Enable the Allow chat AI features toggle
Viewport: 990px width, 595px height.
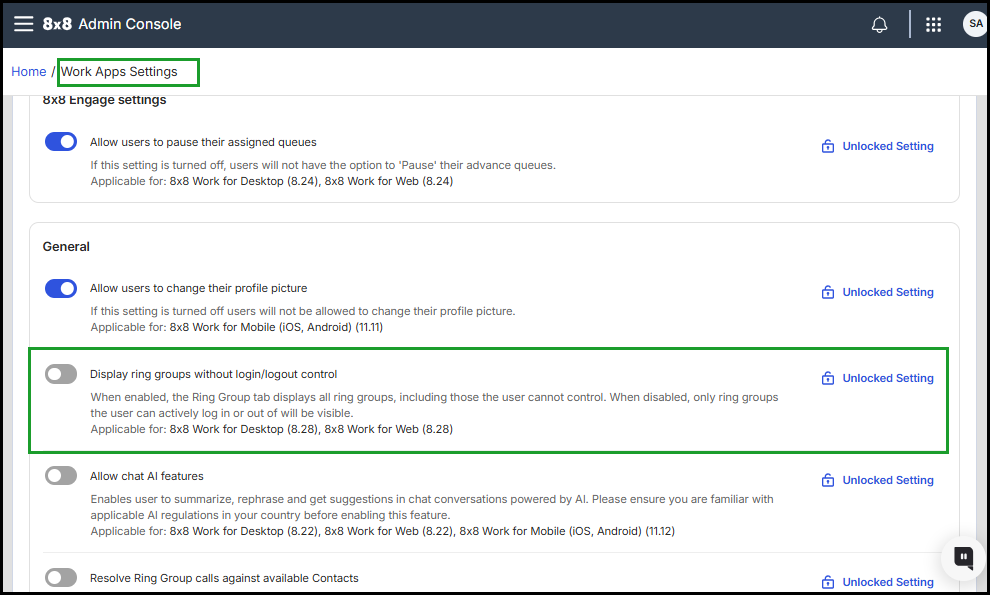[x=61, y=476]
